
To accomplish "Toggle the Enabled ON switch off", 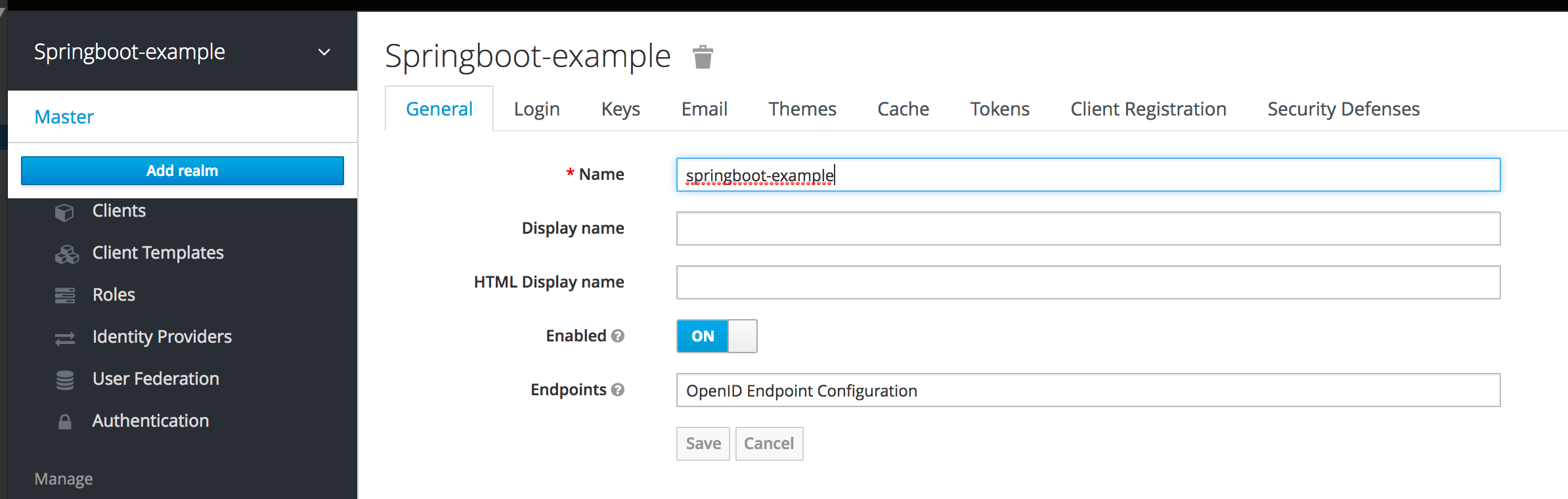I will 716,336.
